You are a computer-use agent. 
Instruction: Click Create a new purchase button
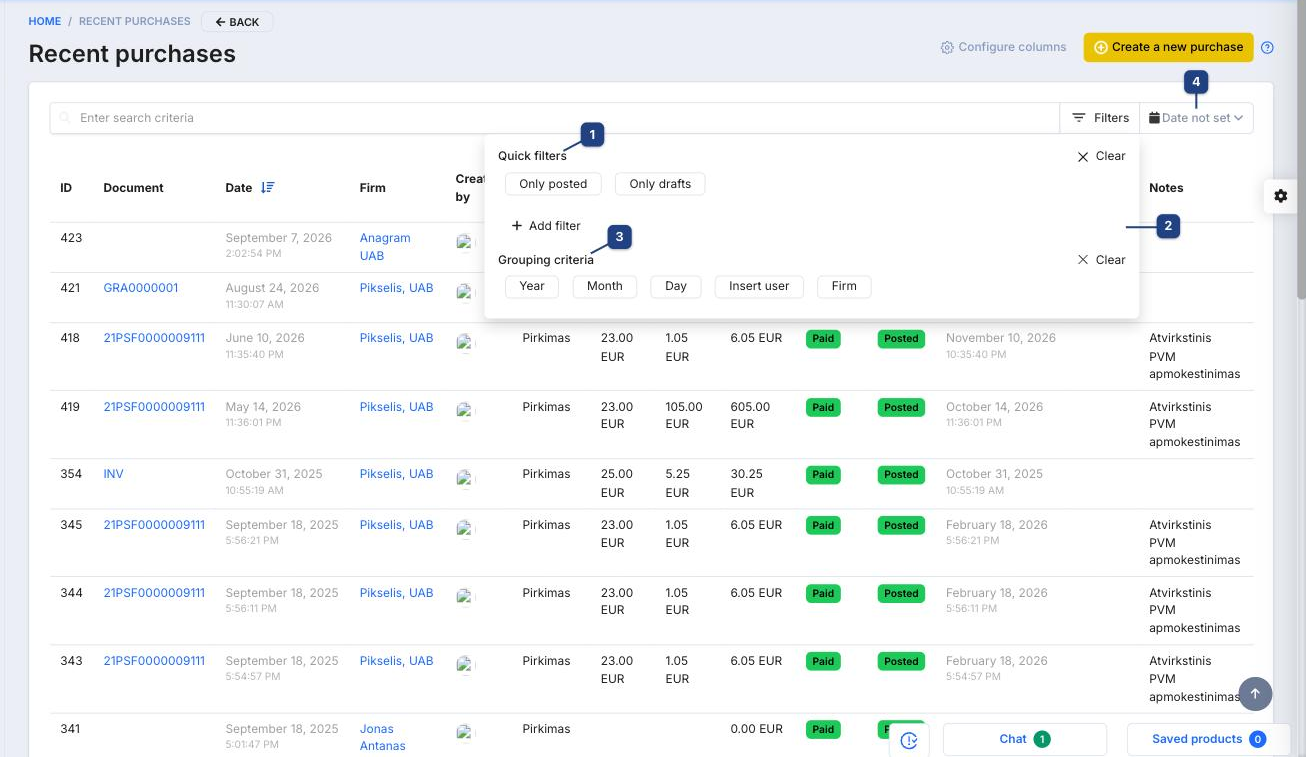point(1168,47)
